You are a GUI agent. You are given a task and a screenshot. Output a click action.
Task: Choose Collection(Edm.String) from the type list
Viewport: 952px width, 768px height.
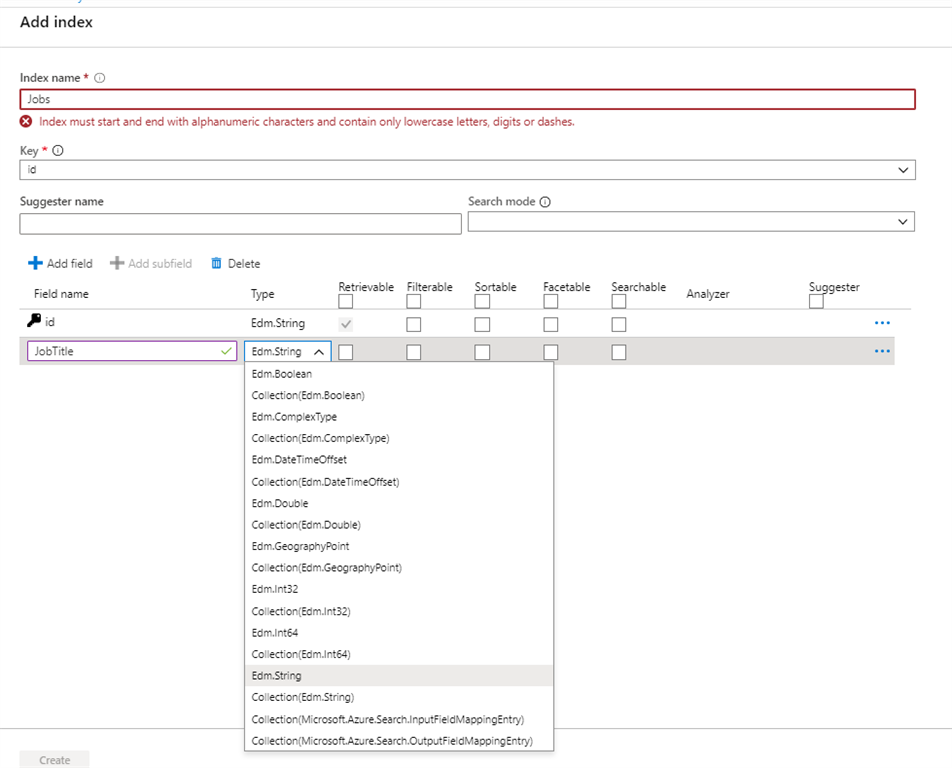point(302,697)
